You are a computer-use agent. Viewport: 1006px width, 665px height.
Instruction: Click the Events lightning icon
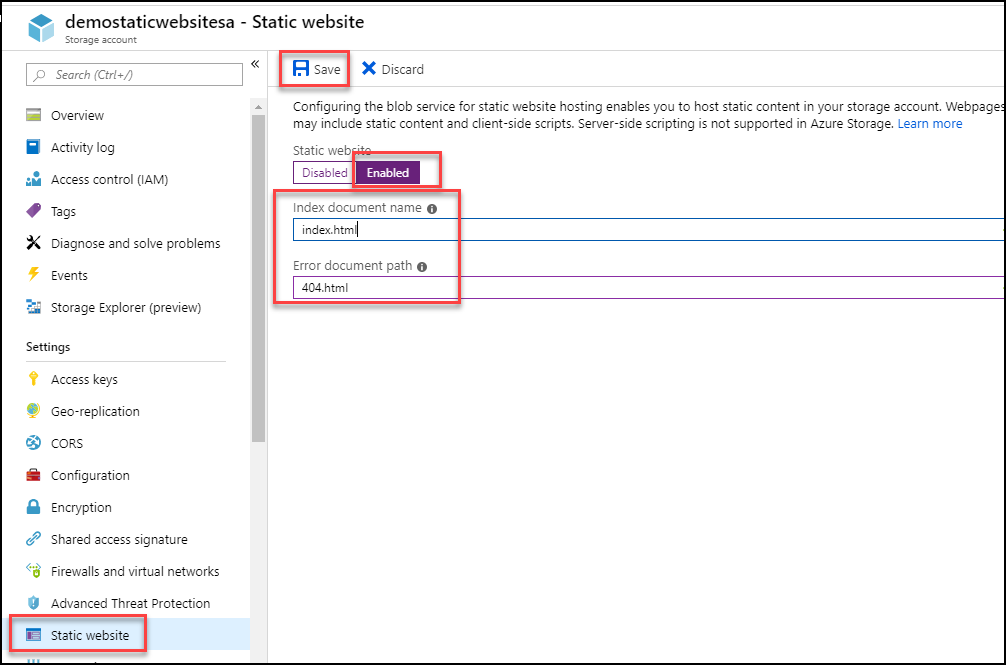pyautogui.click(x=33, y=275)
